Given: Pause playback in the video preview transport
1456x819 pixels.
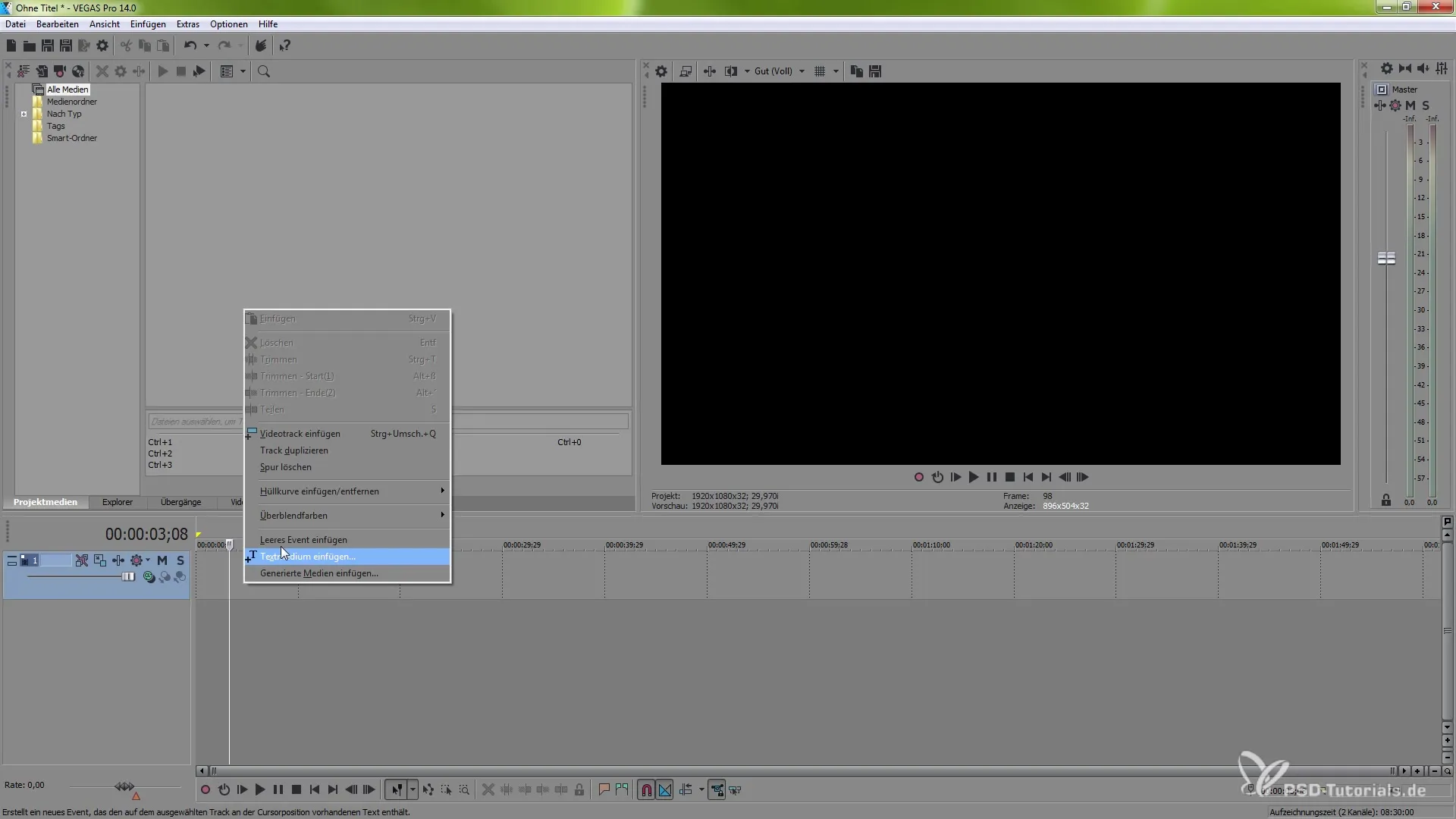Looking at the screenshot, I should (x=992, y=478).
